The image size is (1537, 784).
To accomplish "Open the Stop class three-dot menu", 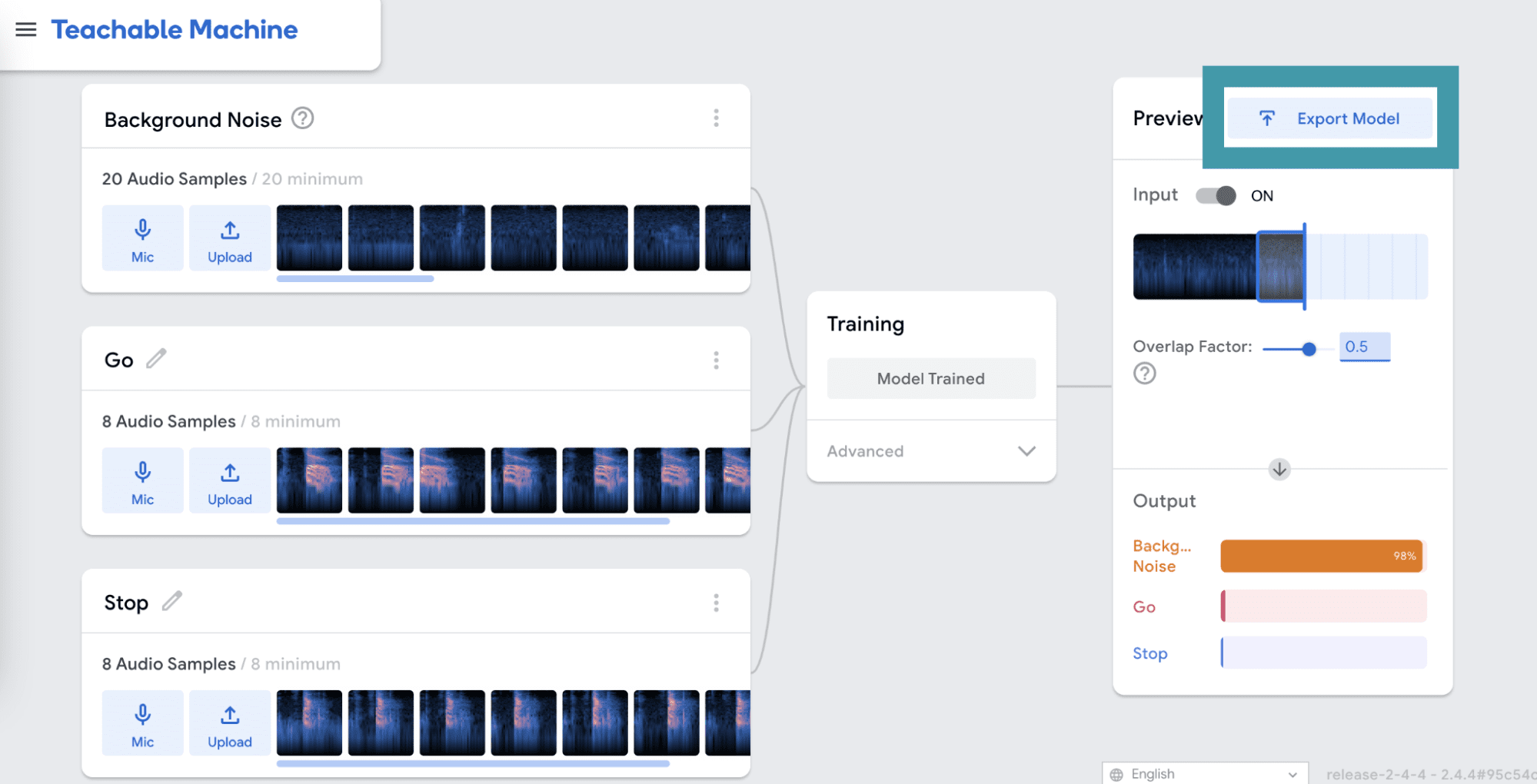I will (x=716, y=603).
